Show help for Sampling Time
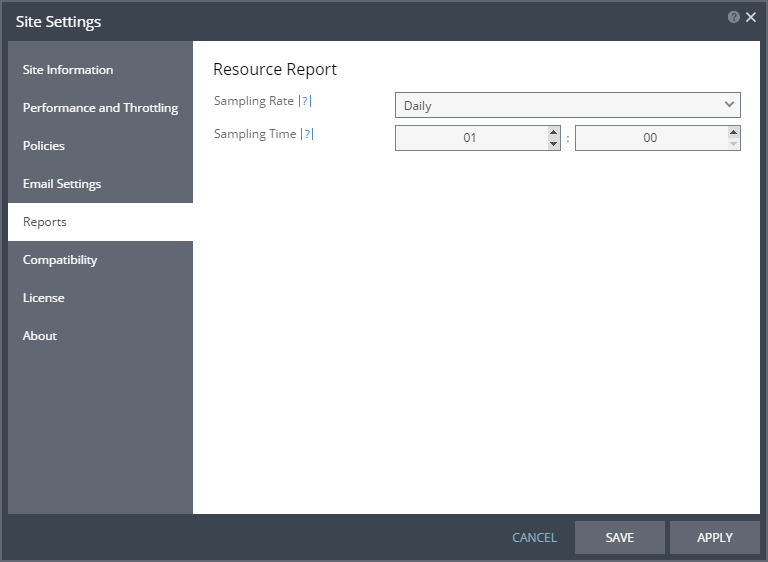The image size is (768, 562). 307,134
